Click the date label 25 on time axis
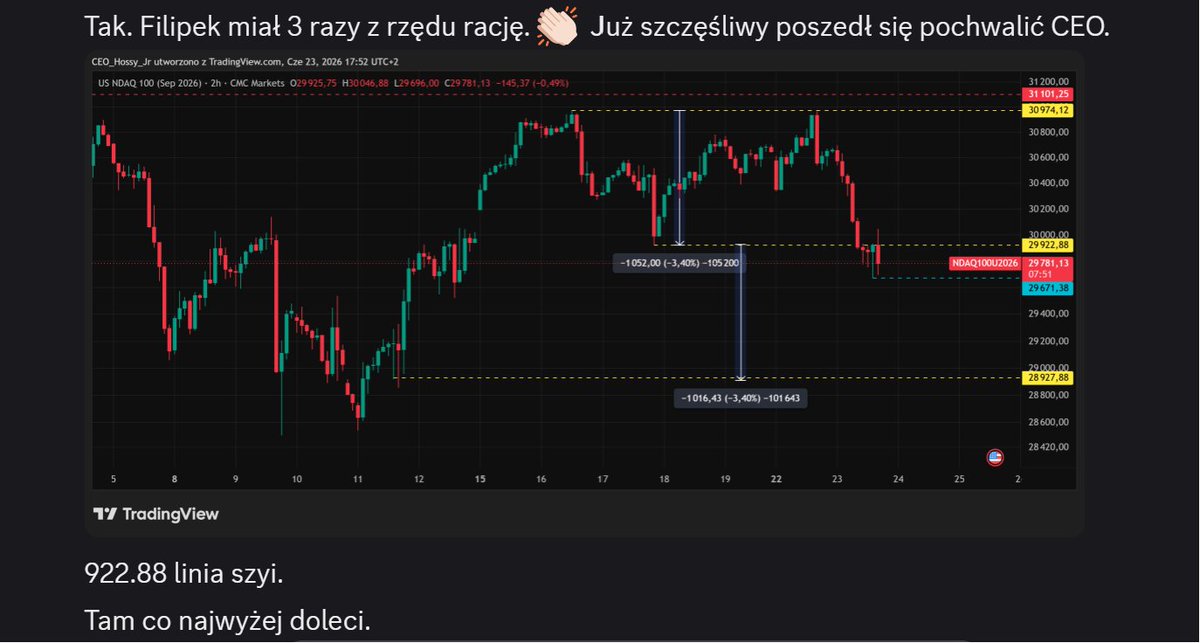This screenshot has height=643, width=1200. pos(959,479)
